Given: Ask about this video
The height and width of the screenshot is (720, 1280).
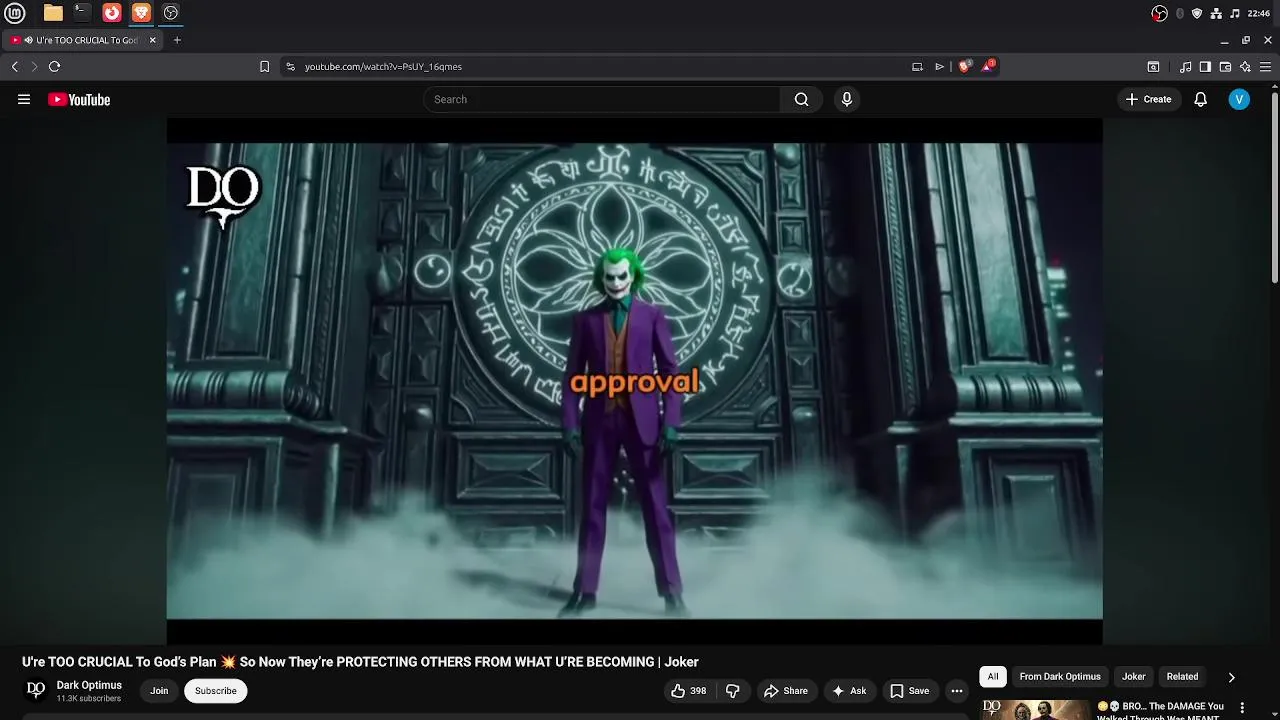Looking at the screenshot, I should coord(849,691).
